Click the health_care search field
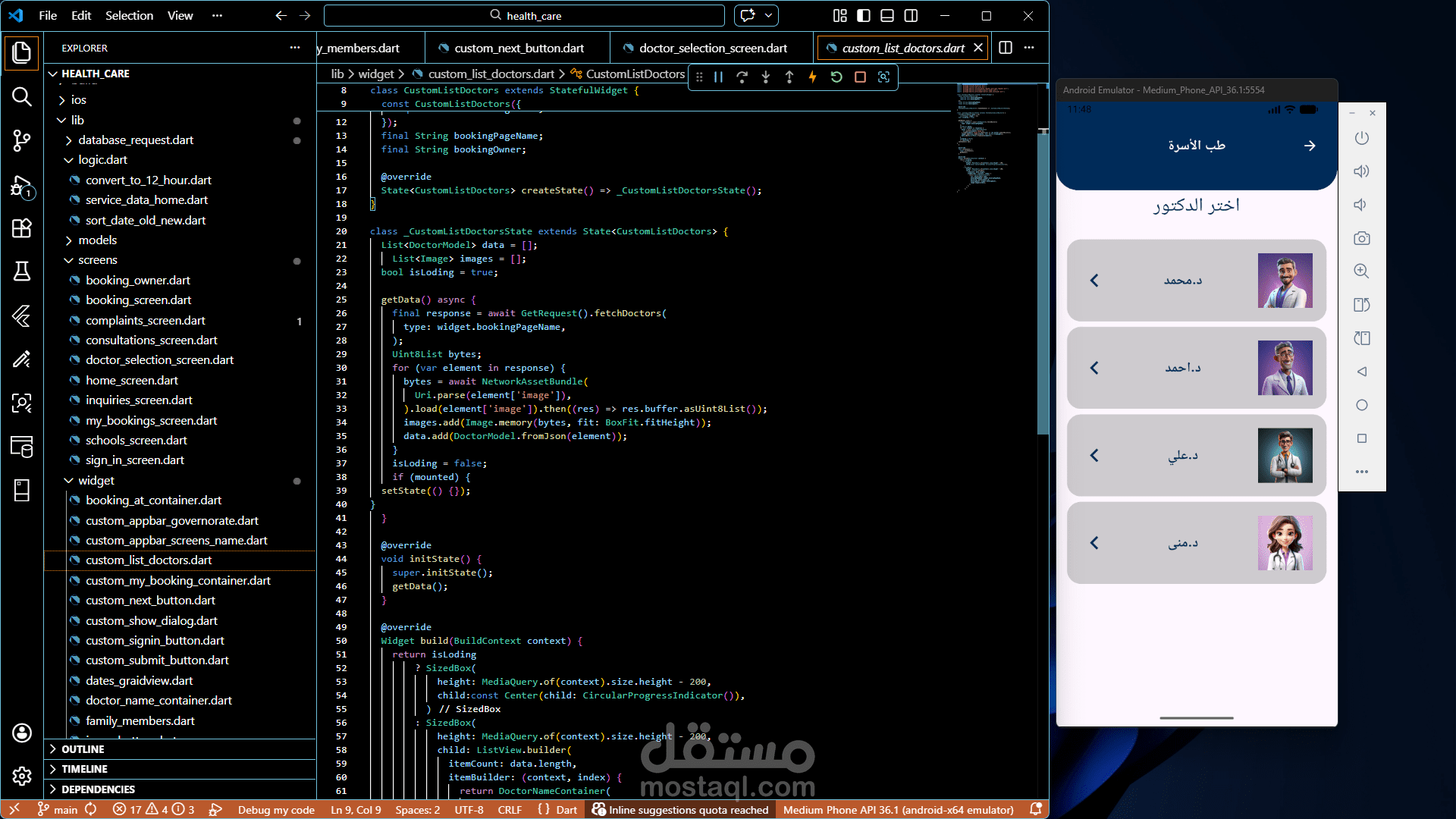This screenshot has height=819, width=1456. (525, 16)
